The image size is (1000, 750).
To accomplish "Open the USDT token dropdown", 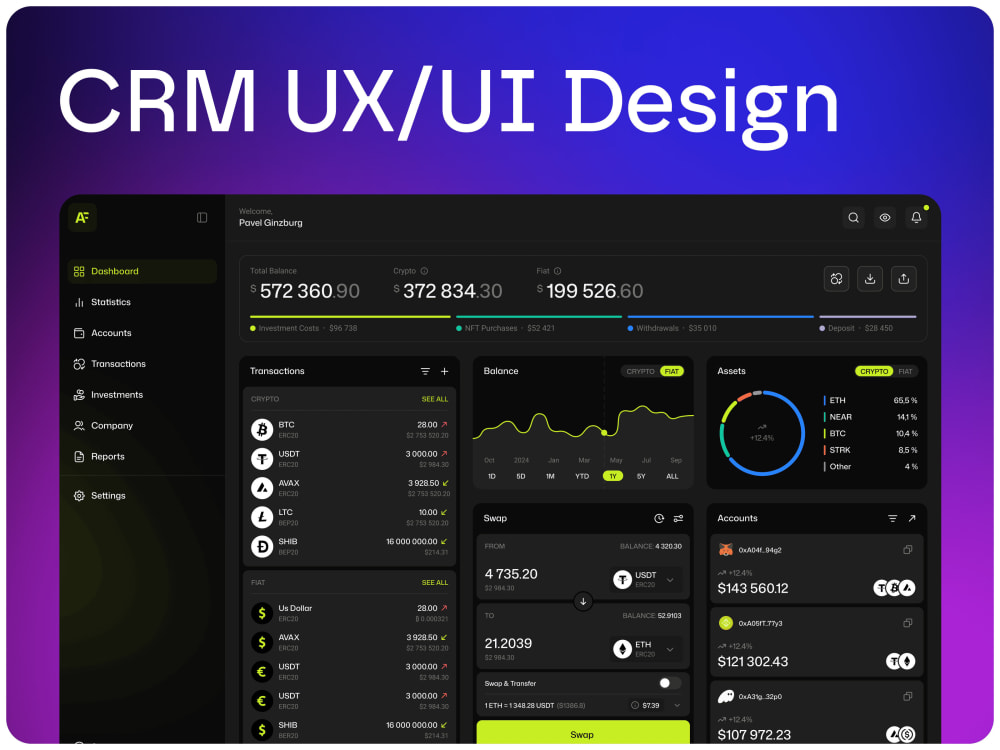I will [645, 580].
